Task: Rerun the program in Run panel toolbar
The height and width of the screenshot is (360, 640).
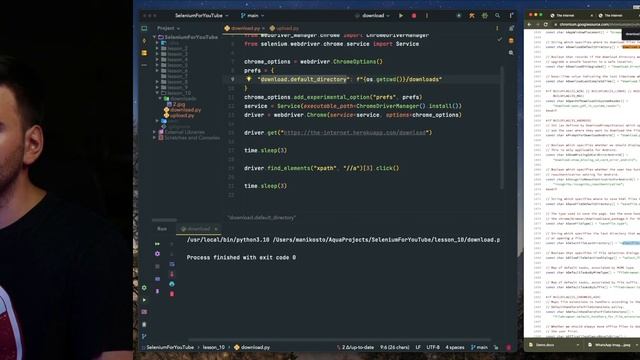Action: [x=158, y=244]
